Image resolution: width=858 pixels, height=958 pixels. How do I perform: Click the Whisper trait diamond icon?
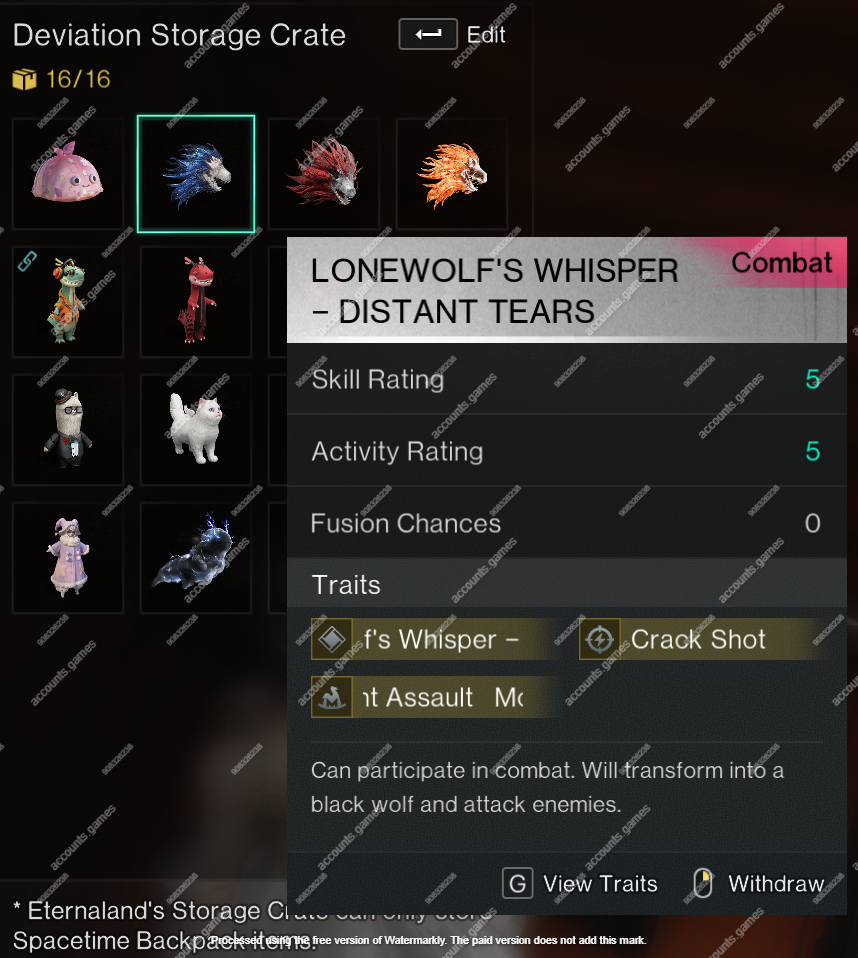point(332,639)
